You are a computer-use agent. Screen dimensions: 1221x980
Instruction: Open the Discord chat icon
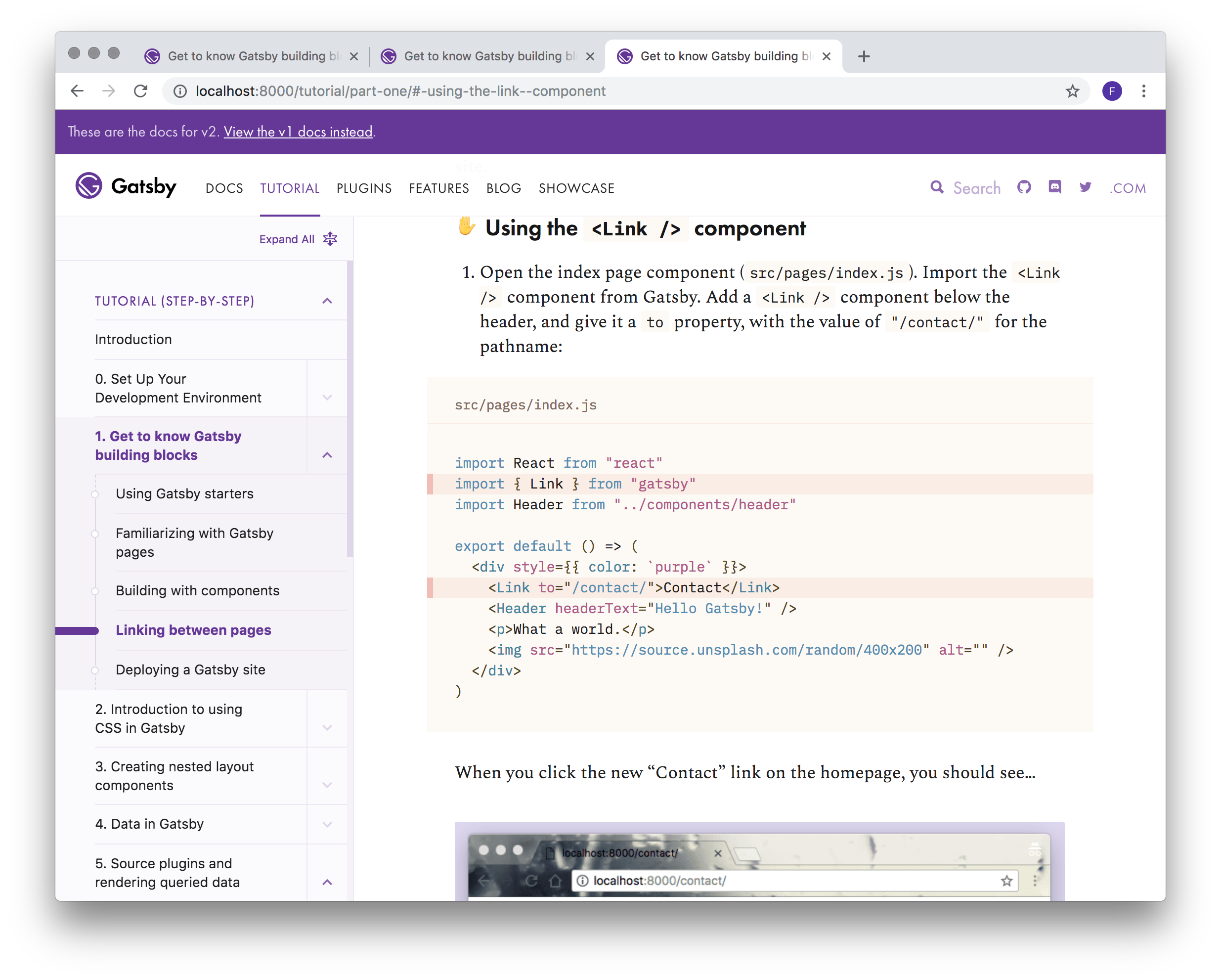pos(1054,187)
